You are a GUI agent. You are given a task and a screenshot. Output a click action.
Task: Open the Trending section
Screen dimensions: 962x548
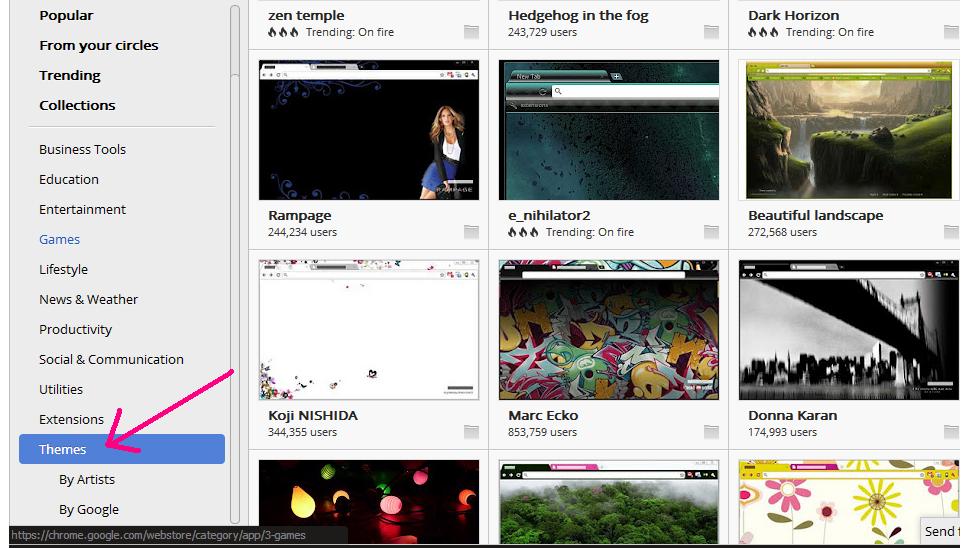click(x=70, y=75)
